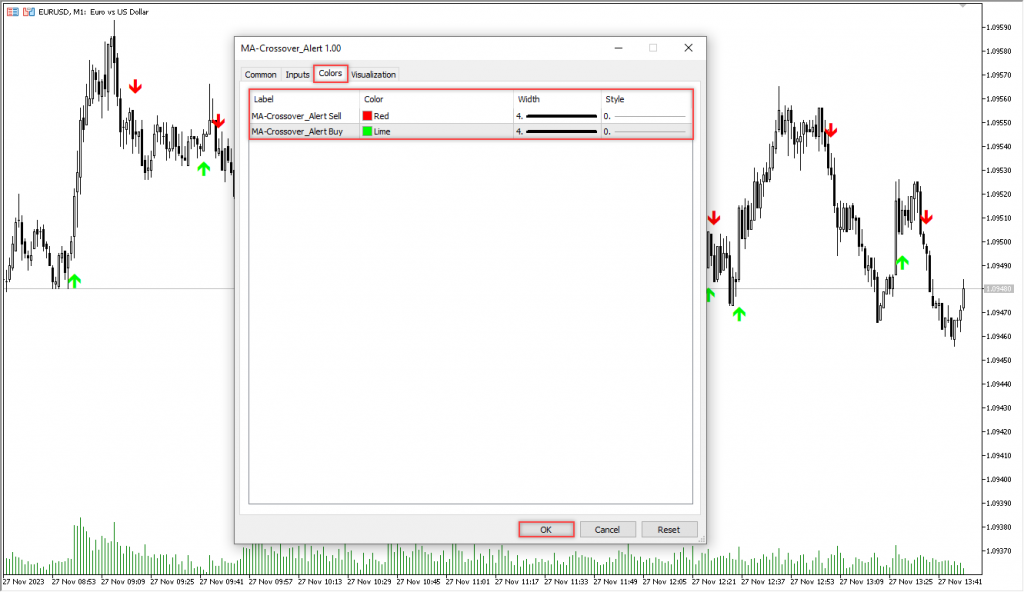1024x592 pixels.
Task: Pick the Lime color swatch for Buy
Action: tap(367, 131)
